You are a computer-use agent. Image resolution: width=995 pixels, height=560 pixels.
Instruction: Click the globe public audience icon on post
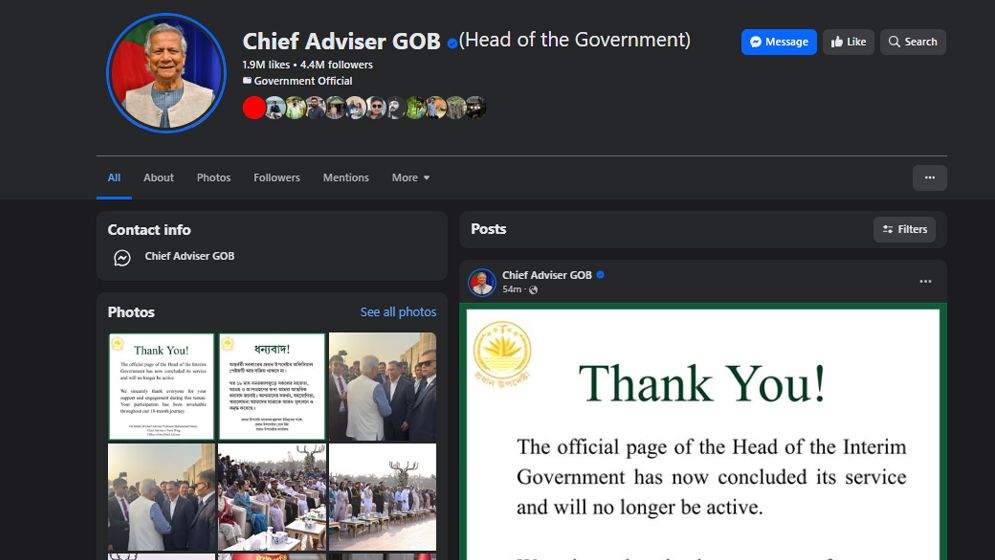point(533,290)
